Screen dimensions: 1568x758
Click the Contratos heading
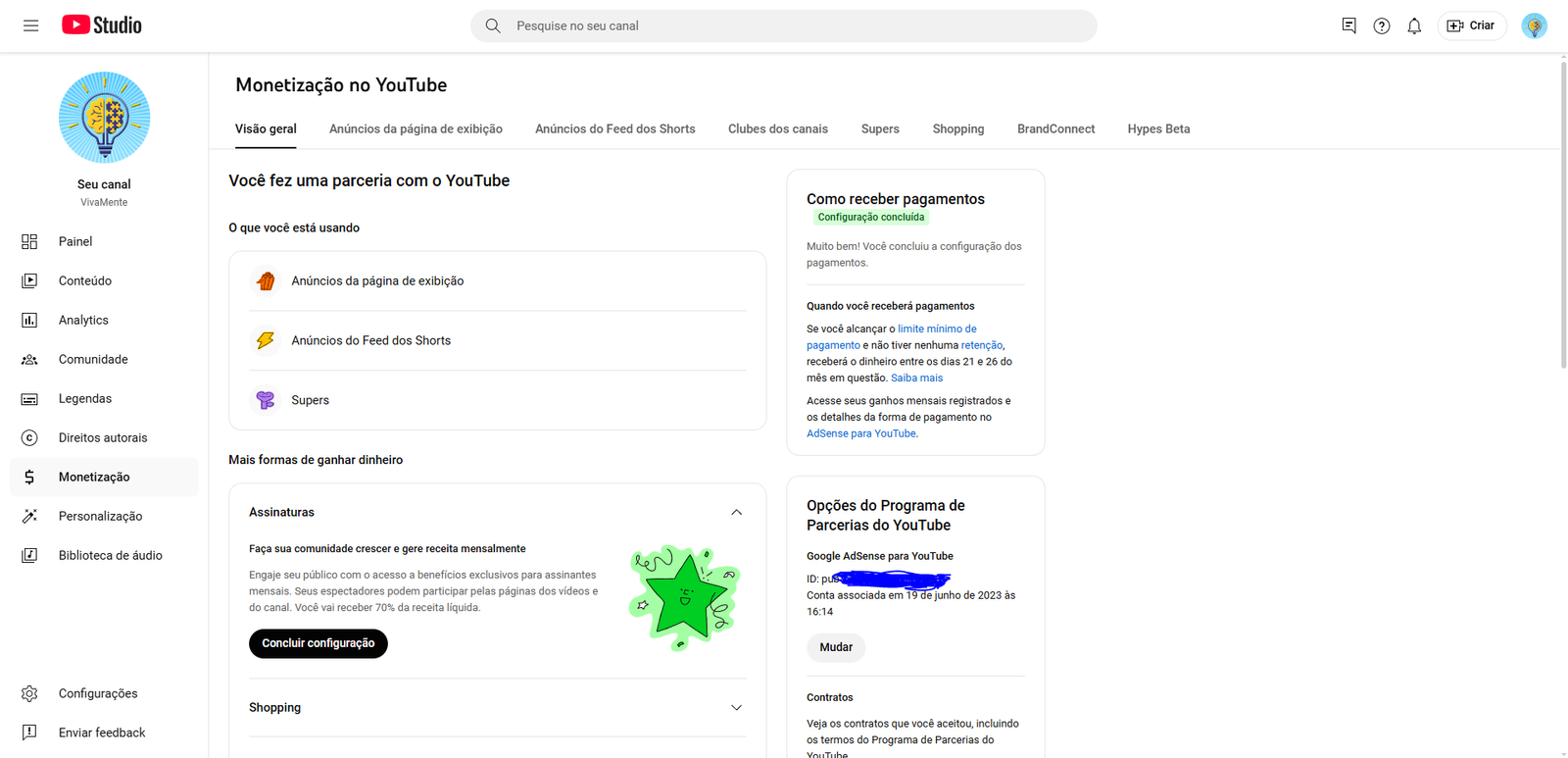point(830,697)
